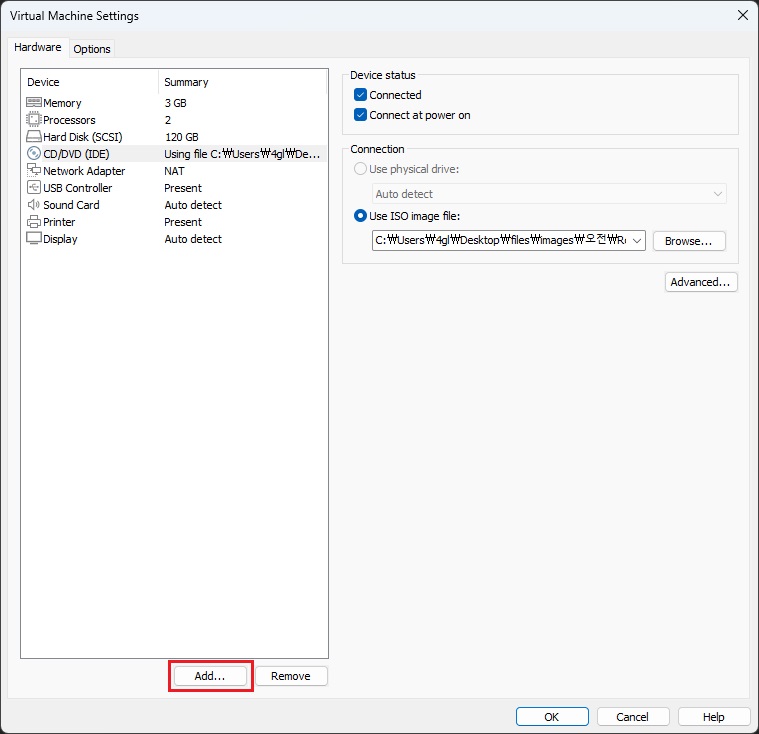Viewport: 759px width, 734px height.
Task: Switch to the Hardware tab
Action: pos(38,47)
